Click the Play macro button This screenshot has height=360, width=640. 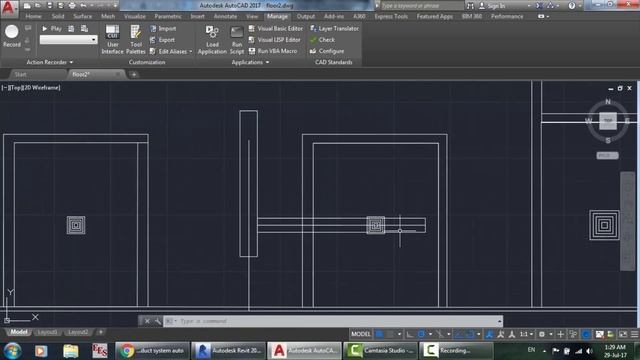(x=52, y=29)
